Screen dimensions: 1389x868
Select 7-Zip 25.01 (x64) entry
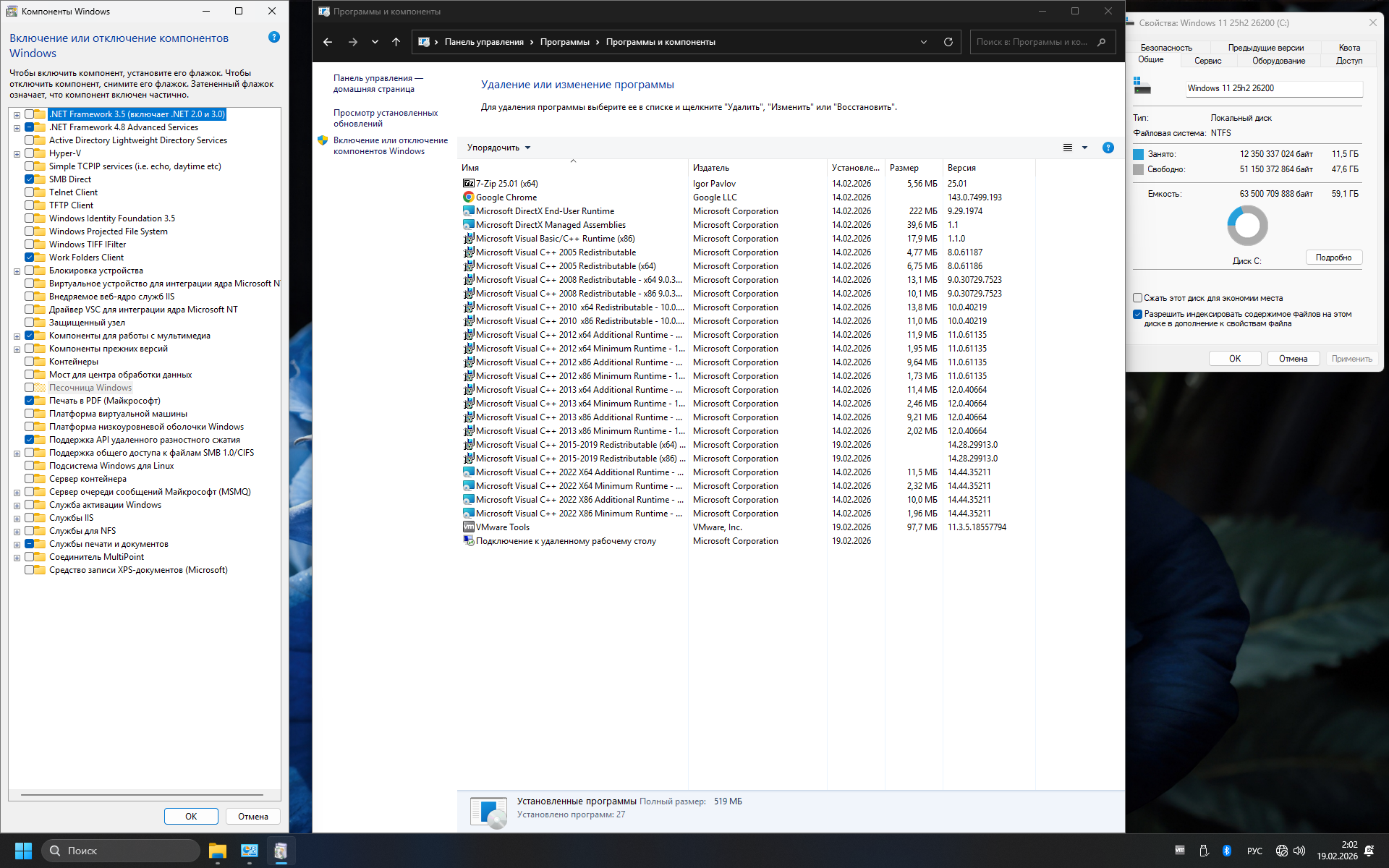pyautogui.click(x=506, y=184)
